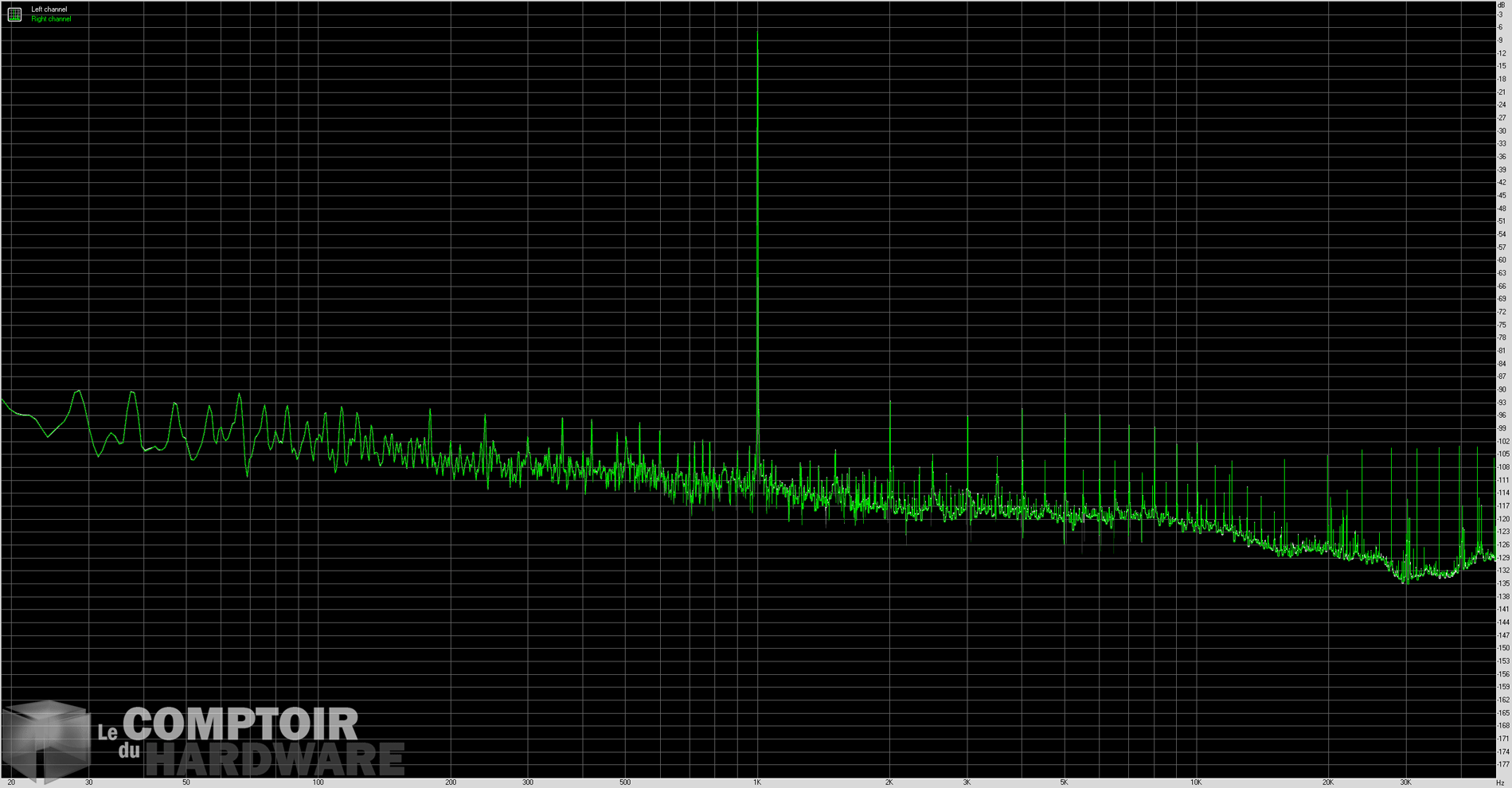Click the -60 mark on dB scale
Image resolution: width=1512 pixels, height=788 pixels.
click(1502, 260)
